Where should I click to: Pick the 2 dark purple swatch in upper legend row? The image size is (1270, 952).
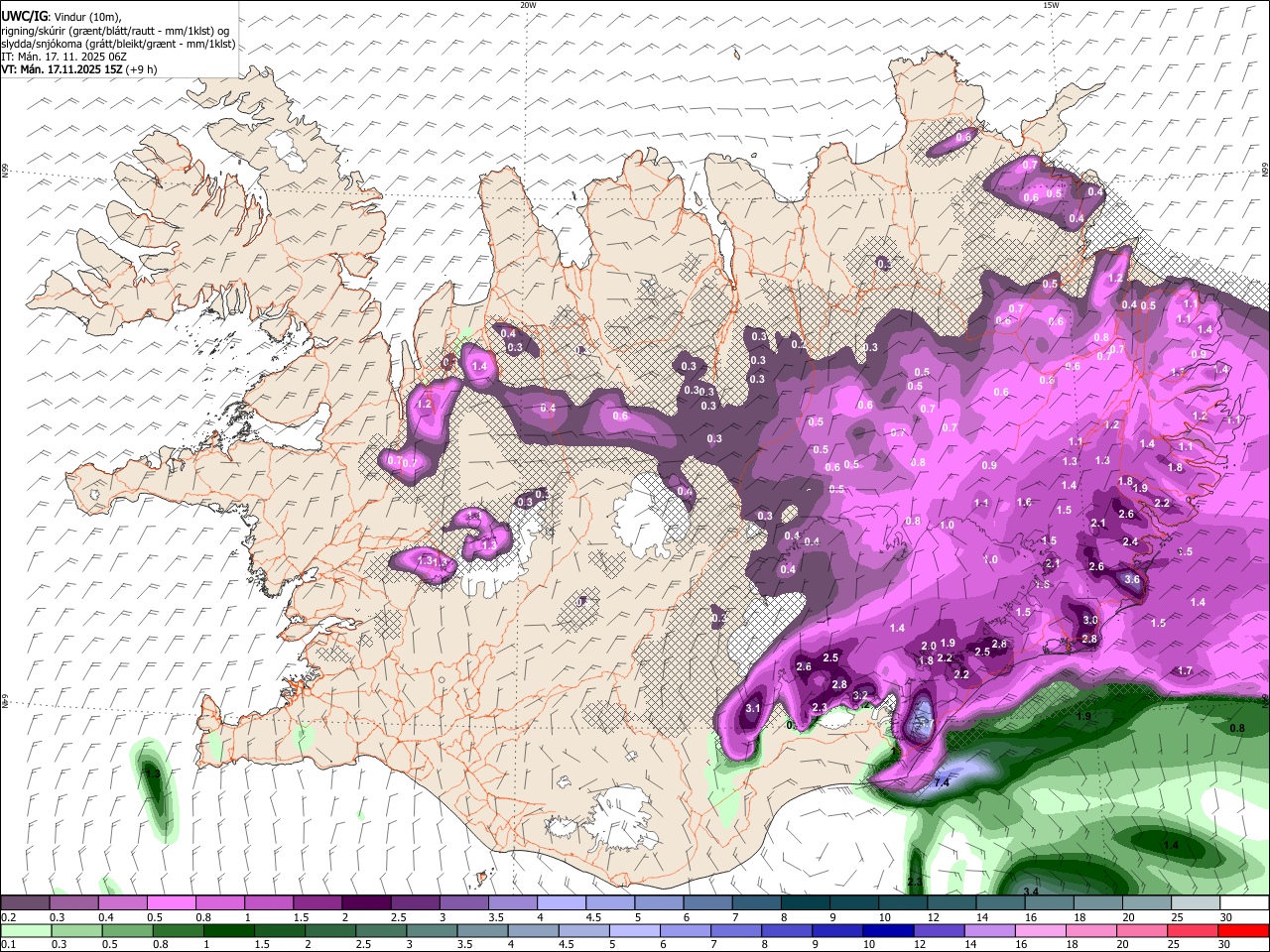pos(366,903)
